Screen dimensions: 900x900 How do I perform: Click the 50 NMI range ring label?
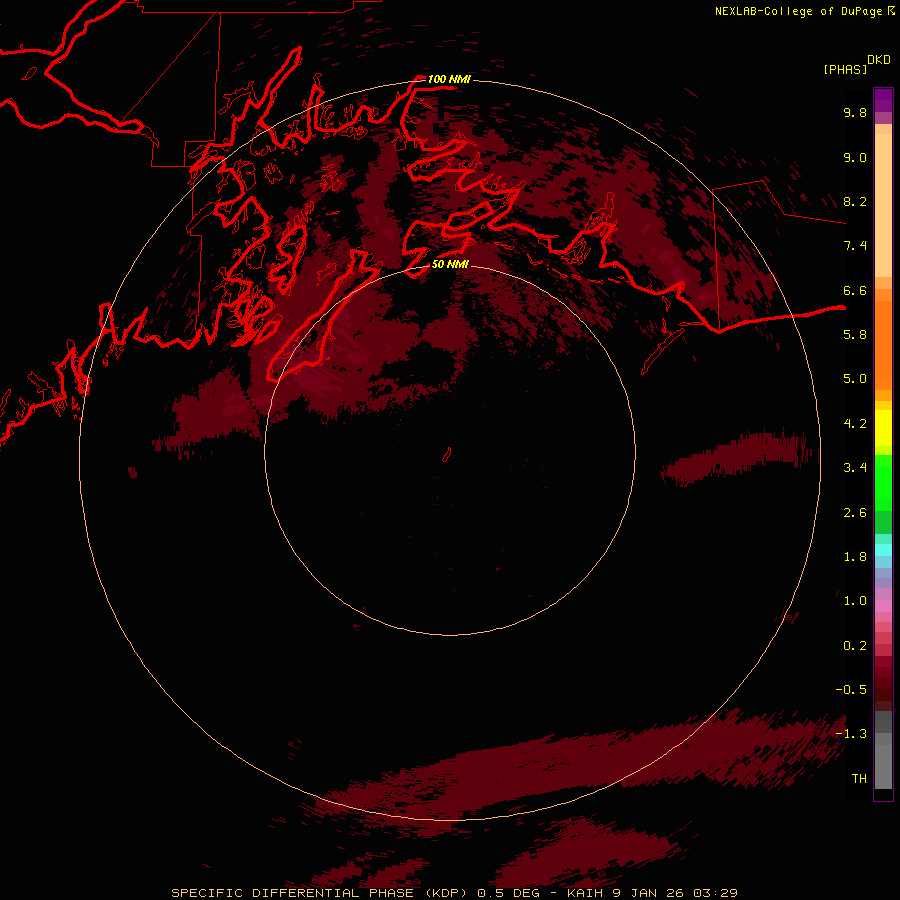(450, 265)
